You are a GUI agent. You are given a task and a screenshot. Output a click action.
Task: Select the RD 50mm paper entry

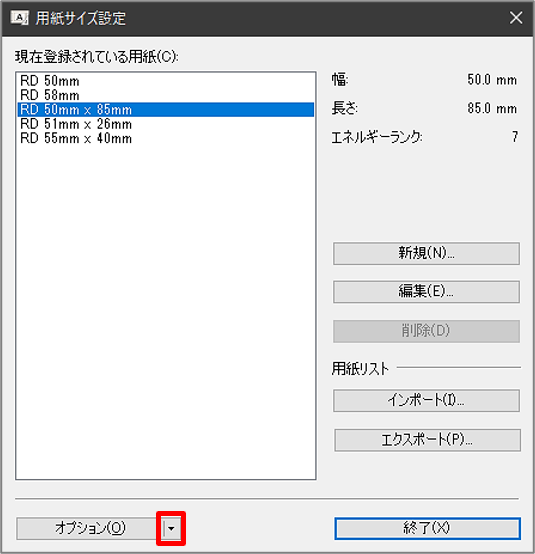click(x=165, y=81)
